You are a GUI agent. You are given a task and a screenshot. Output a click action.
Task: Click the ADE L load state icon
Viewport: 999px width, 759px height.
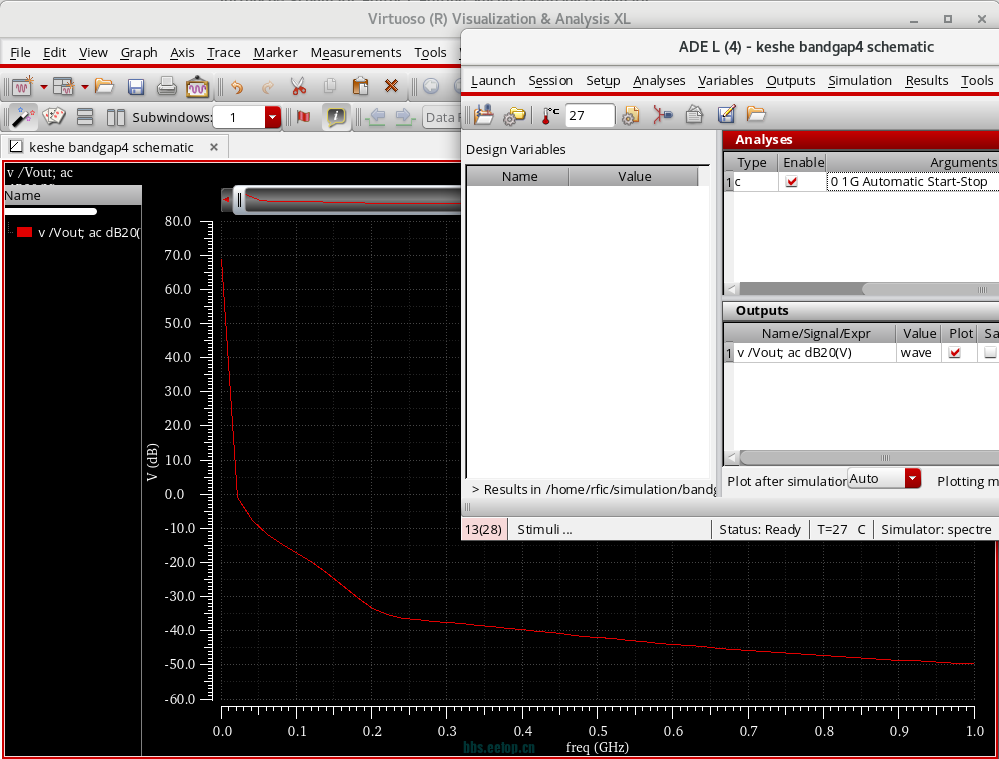click(484, 115)
